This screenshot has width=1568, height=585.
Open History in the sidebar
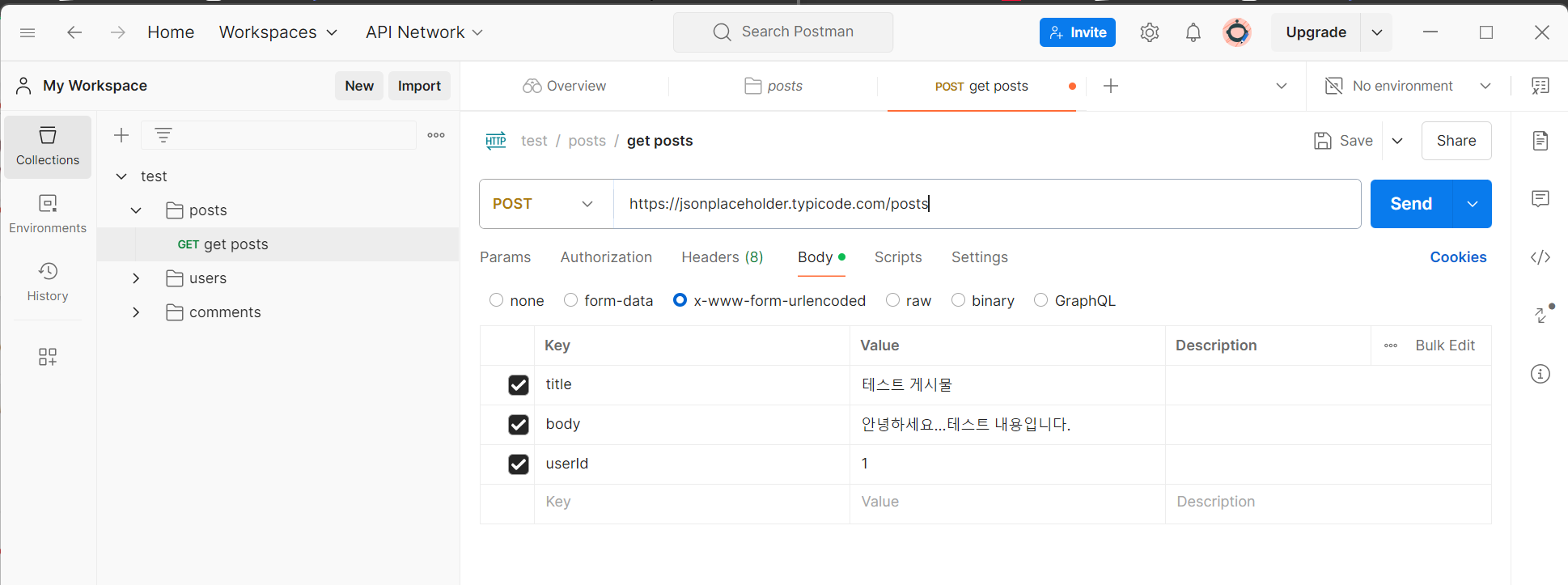point(48,282)
